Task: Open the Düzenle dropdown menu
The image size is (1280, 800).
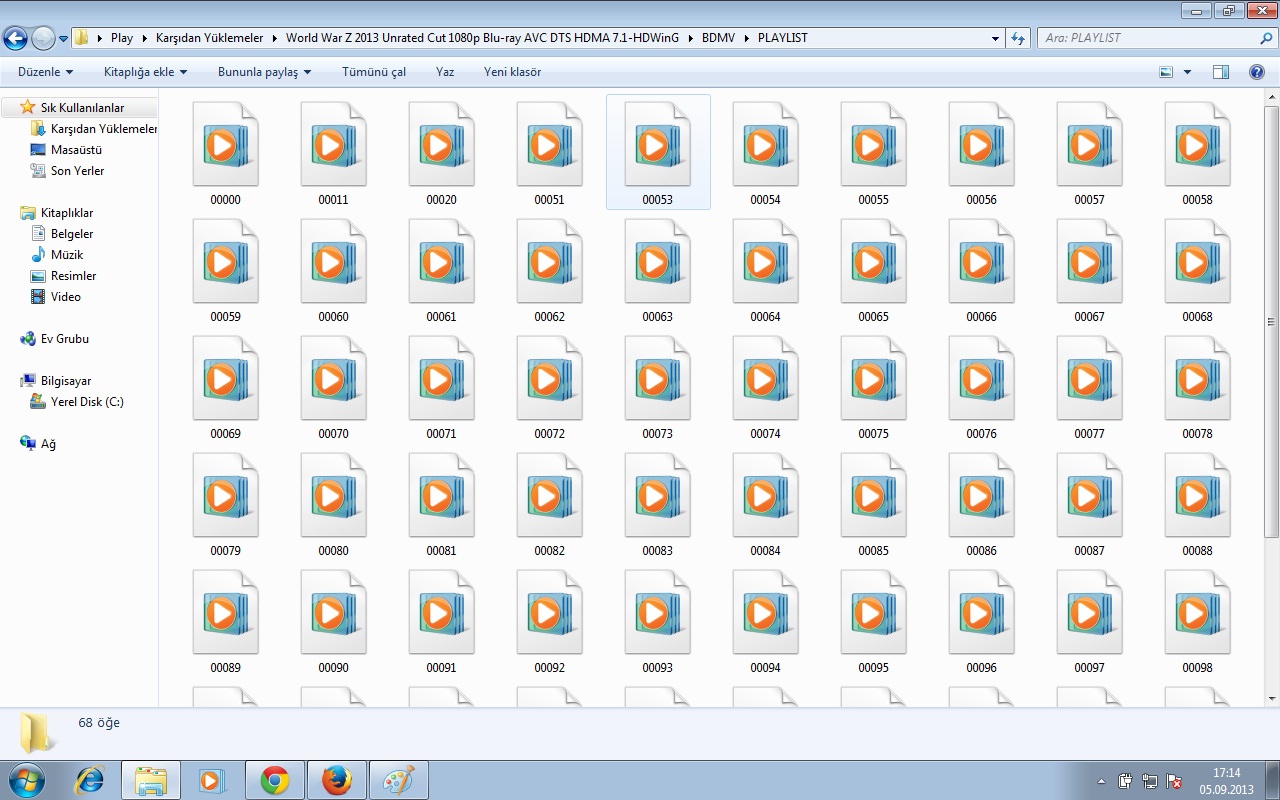Action: [46, 72]
